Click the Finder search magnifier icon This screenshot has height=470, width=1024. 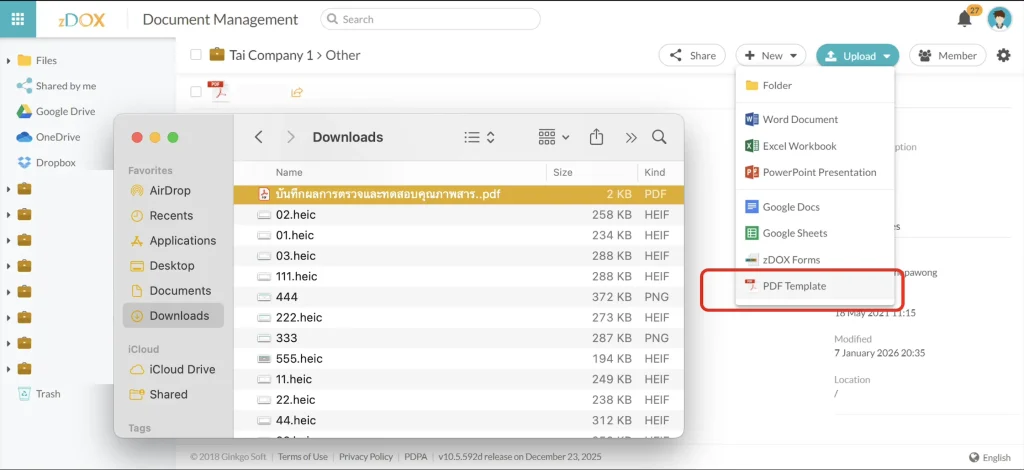(659, 137)
